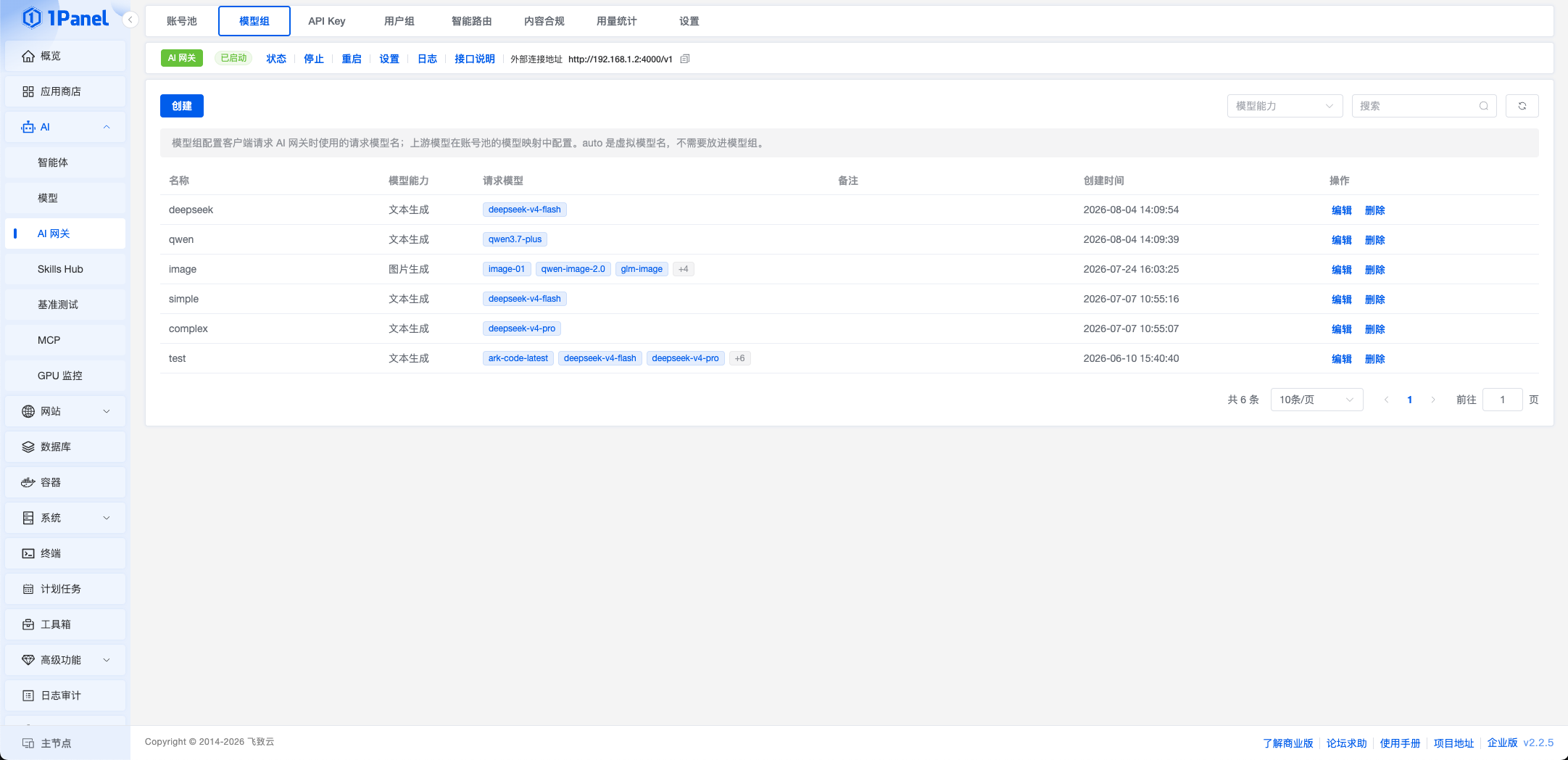The image size is (1568, 760).
Task: Click the list icon beside 日志审计
Action: [x=28, y=695]
